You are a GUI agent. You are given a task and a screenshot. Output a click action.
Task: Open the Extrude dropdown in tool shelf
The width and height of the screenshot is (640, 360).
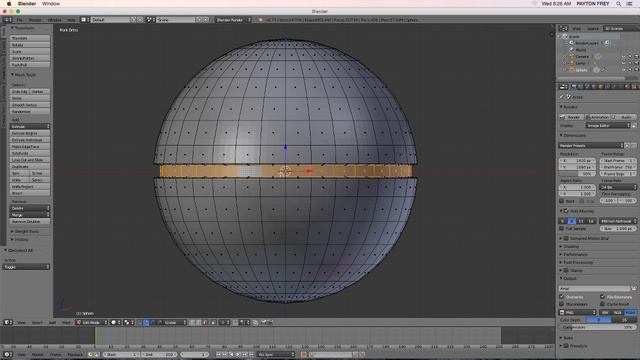point(30,127)
